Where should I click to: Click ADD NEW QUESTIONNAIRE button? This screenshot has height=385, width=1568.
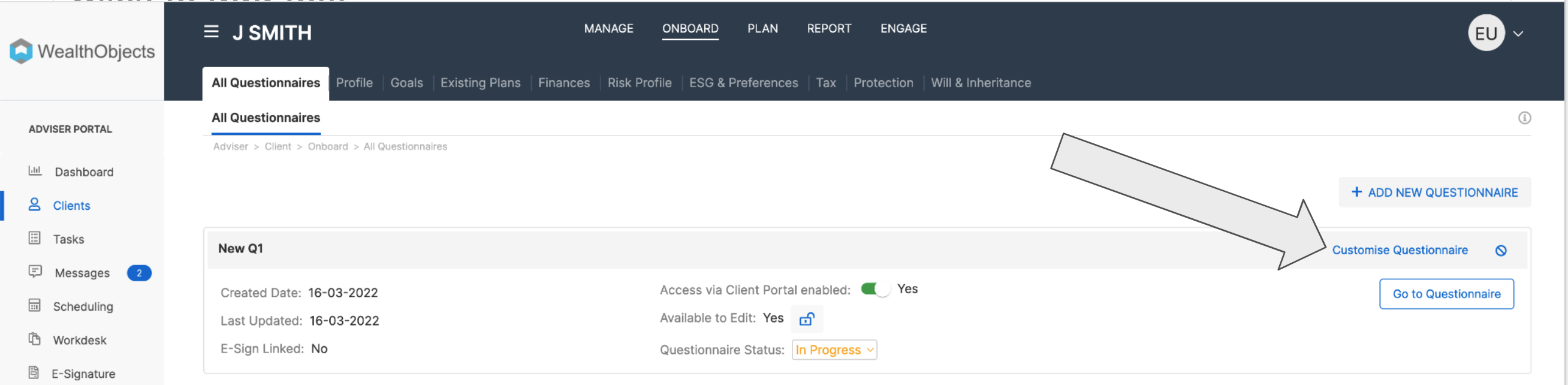(1434, 192)
